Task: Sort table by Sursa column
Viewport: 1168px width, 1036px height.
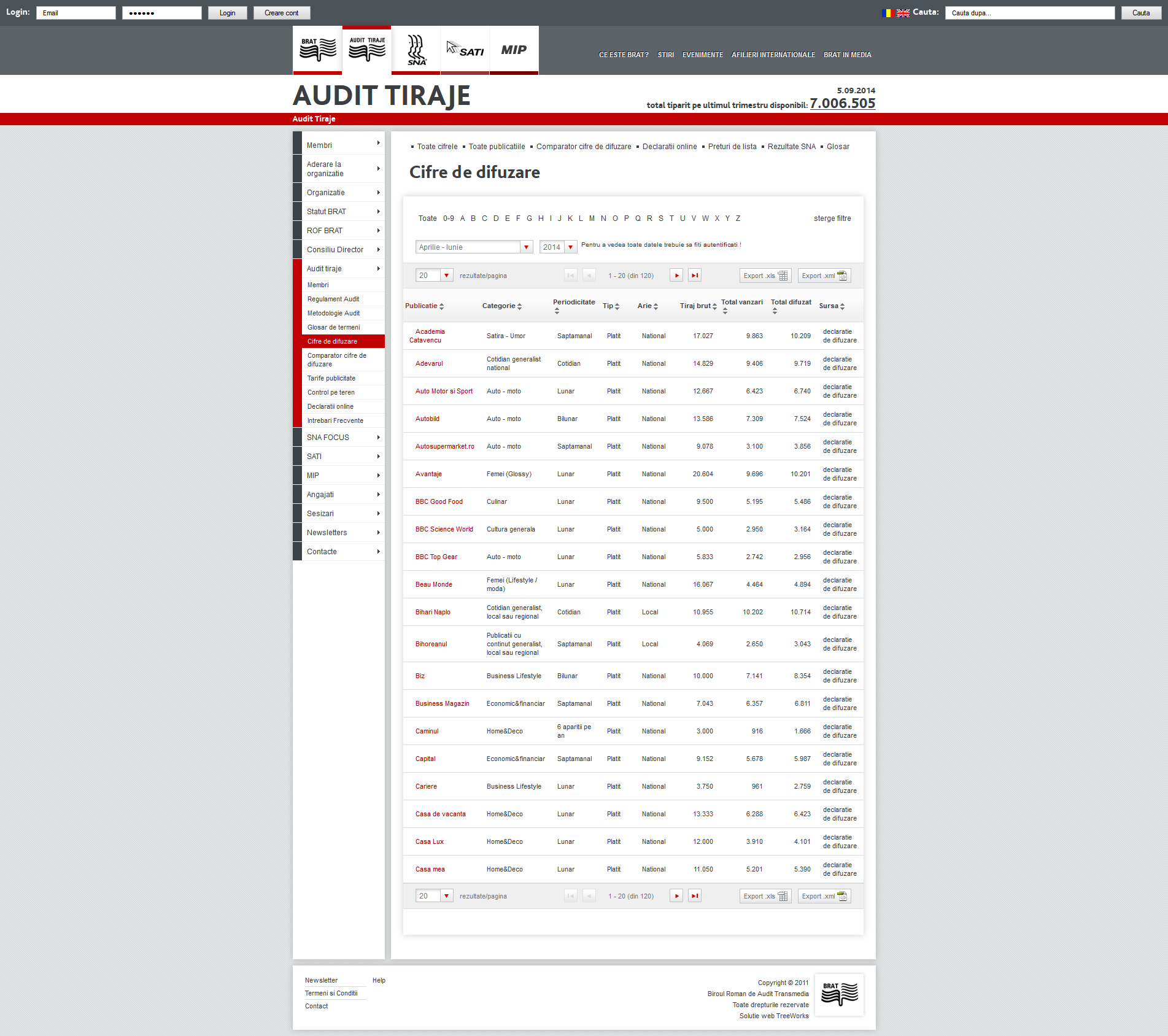Action: (832, 306)
